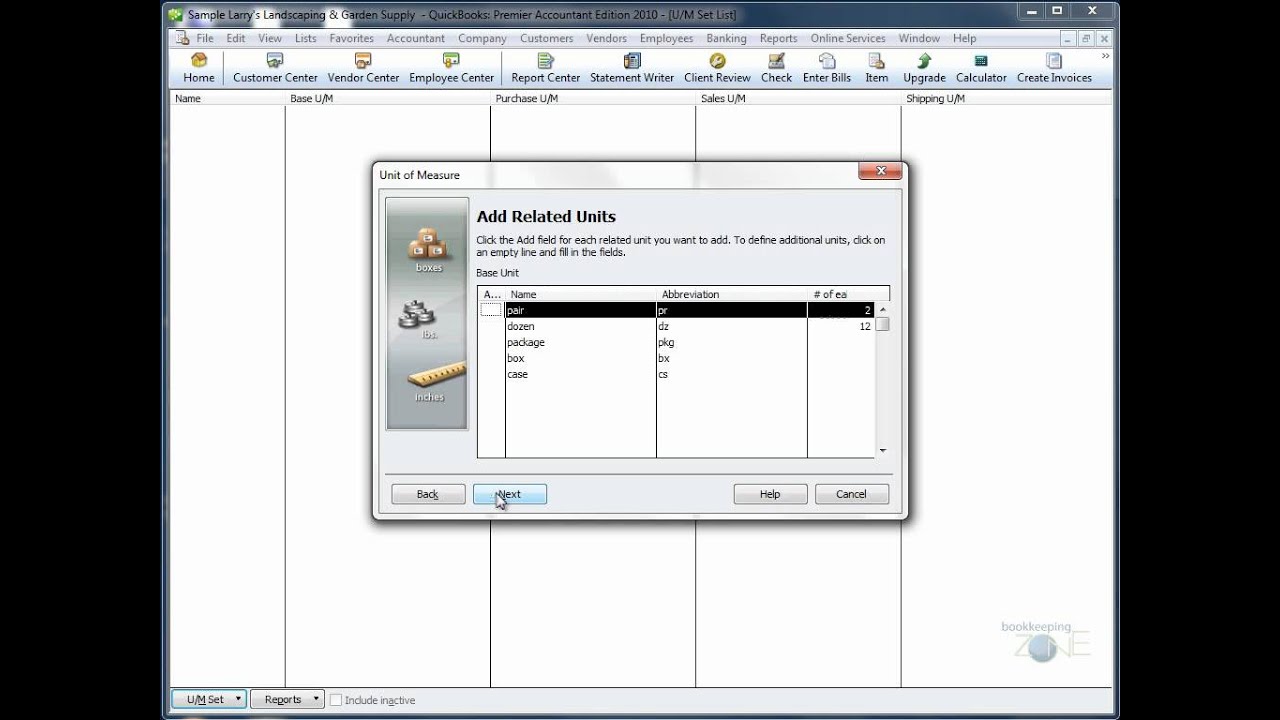
Task: Click Purchase U/M column header
Action: tap(593, 99)
